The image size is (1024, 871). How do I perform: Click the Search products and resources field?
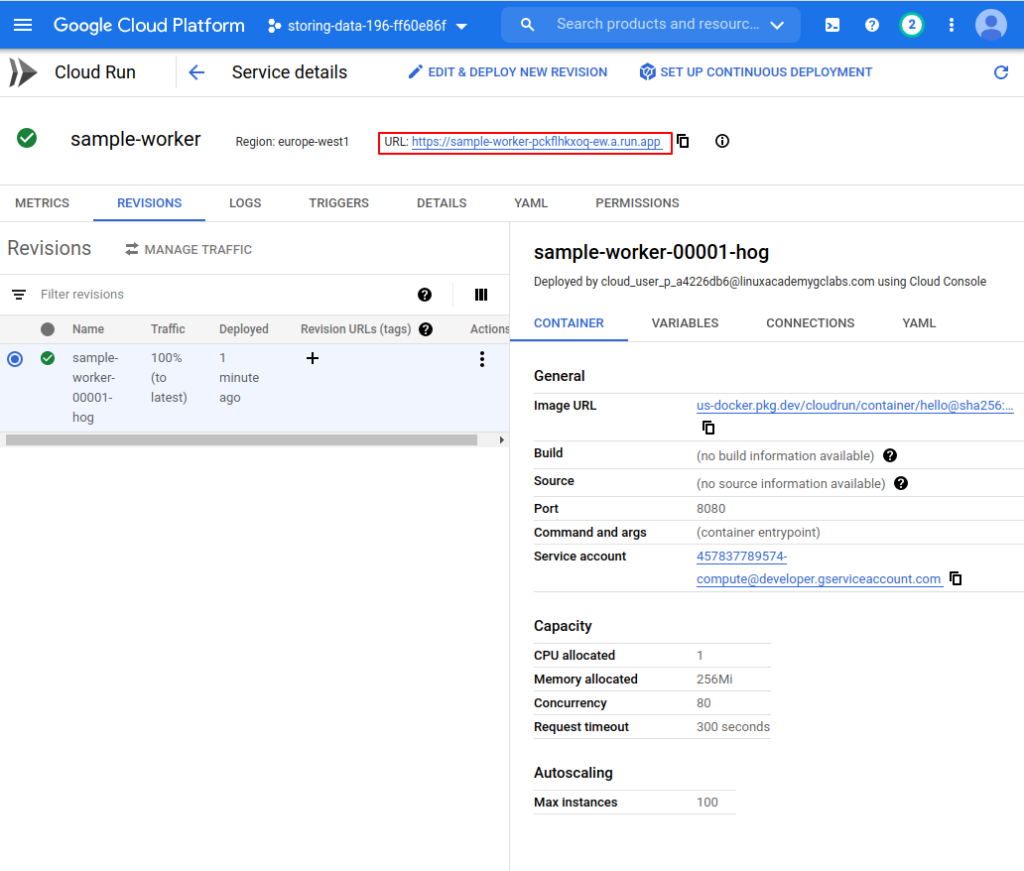click(657, 25)
